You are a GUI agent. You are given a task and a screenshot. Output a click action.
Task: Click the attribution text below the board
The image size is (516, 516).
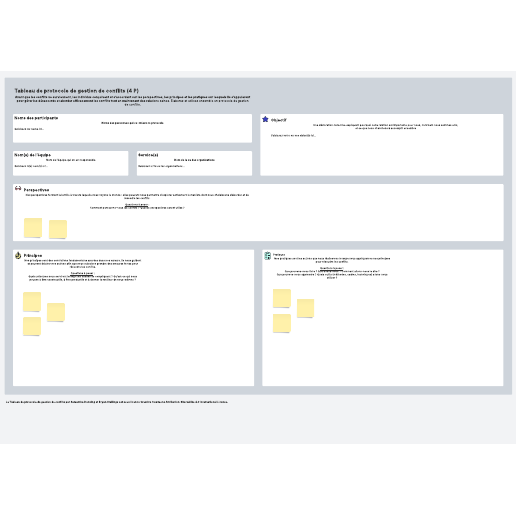[117, 402]
